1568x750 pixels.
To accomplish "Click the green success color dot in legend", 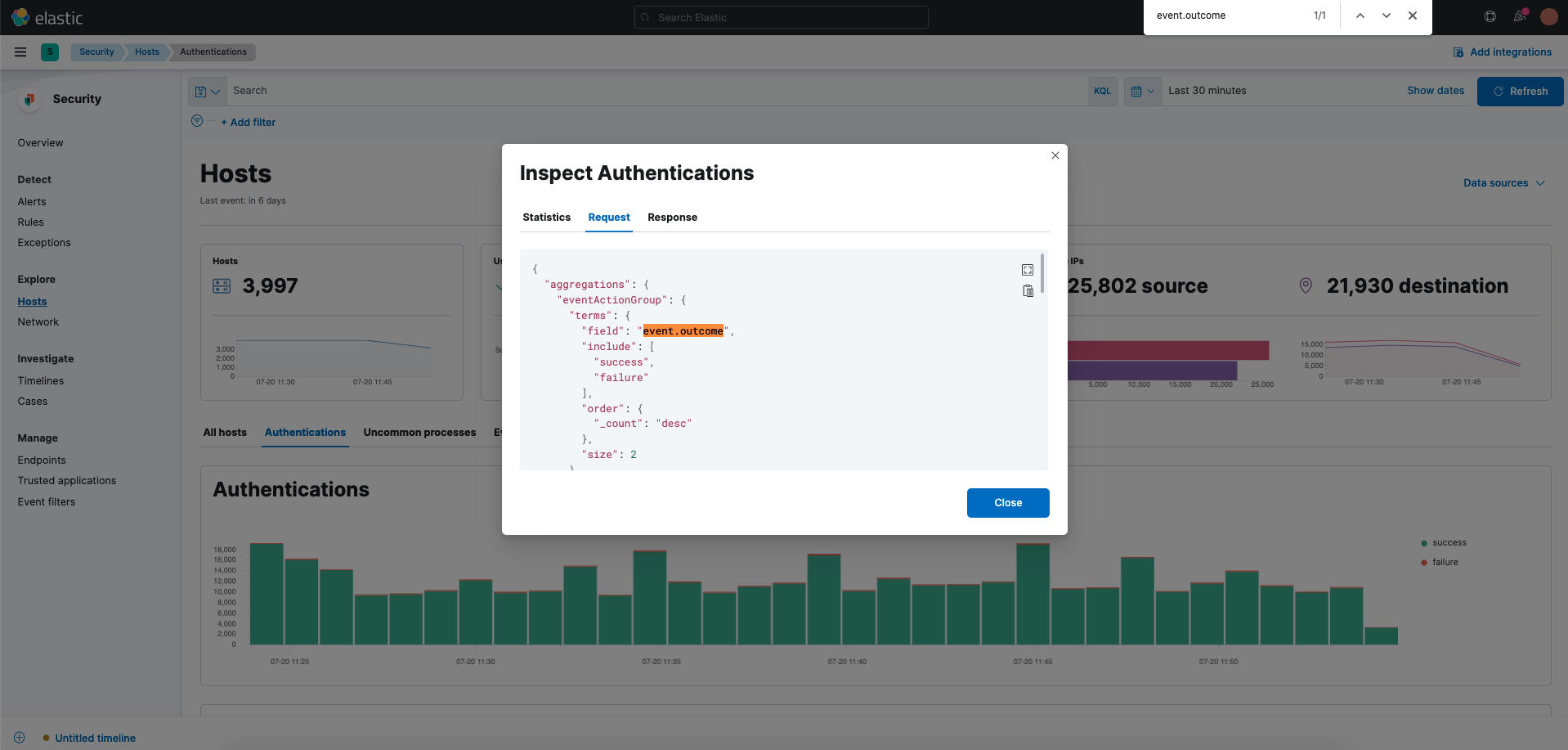I will pos(1423,542).
